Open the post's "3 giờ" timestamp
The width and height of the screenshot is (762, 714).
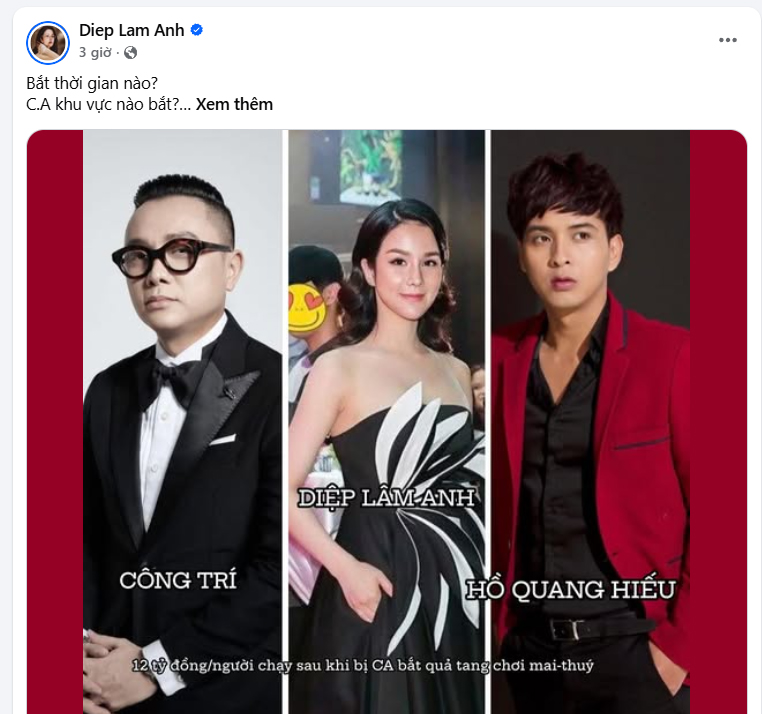pyautogui.click(x=95, y=52)
